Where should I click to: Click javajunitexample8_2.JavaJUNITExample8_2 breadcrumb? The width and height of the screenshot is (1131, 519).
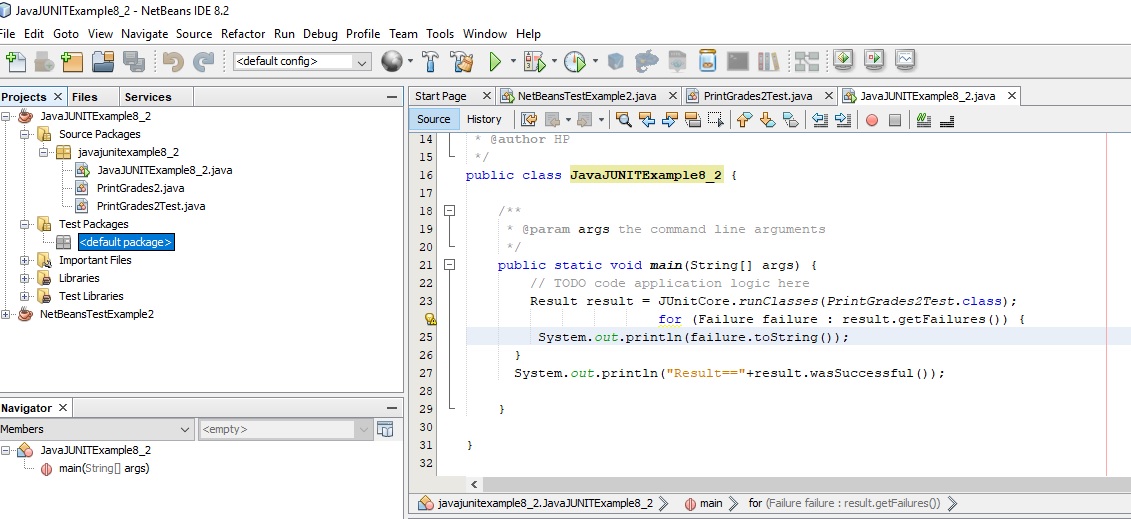(545, 503)
